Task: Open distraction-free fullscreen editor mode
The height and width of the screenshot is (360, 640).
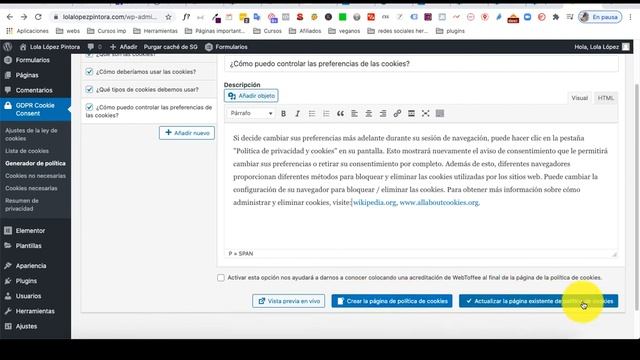Action: tap(425, 113)
